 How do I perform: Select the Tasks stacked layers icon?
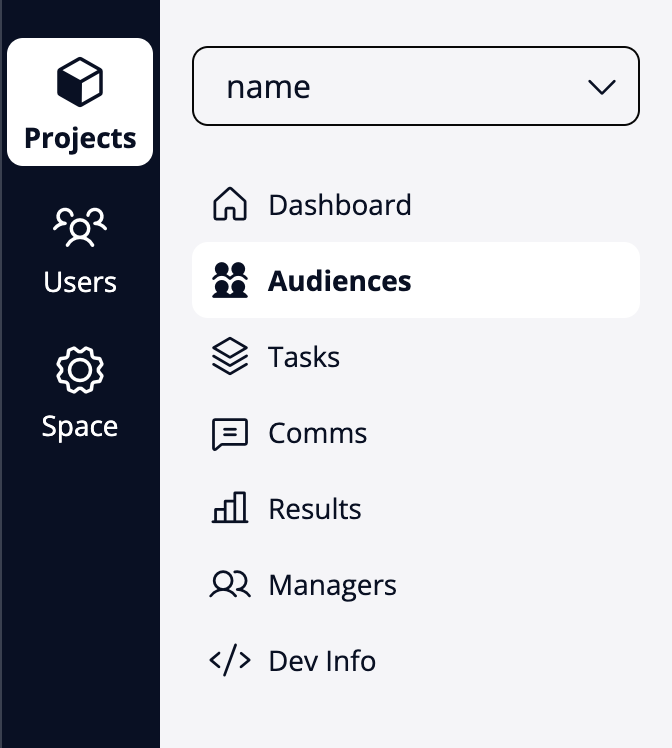pyautogui.click(x=230, y=357)
